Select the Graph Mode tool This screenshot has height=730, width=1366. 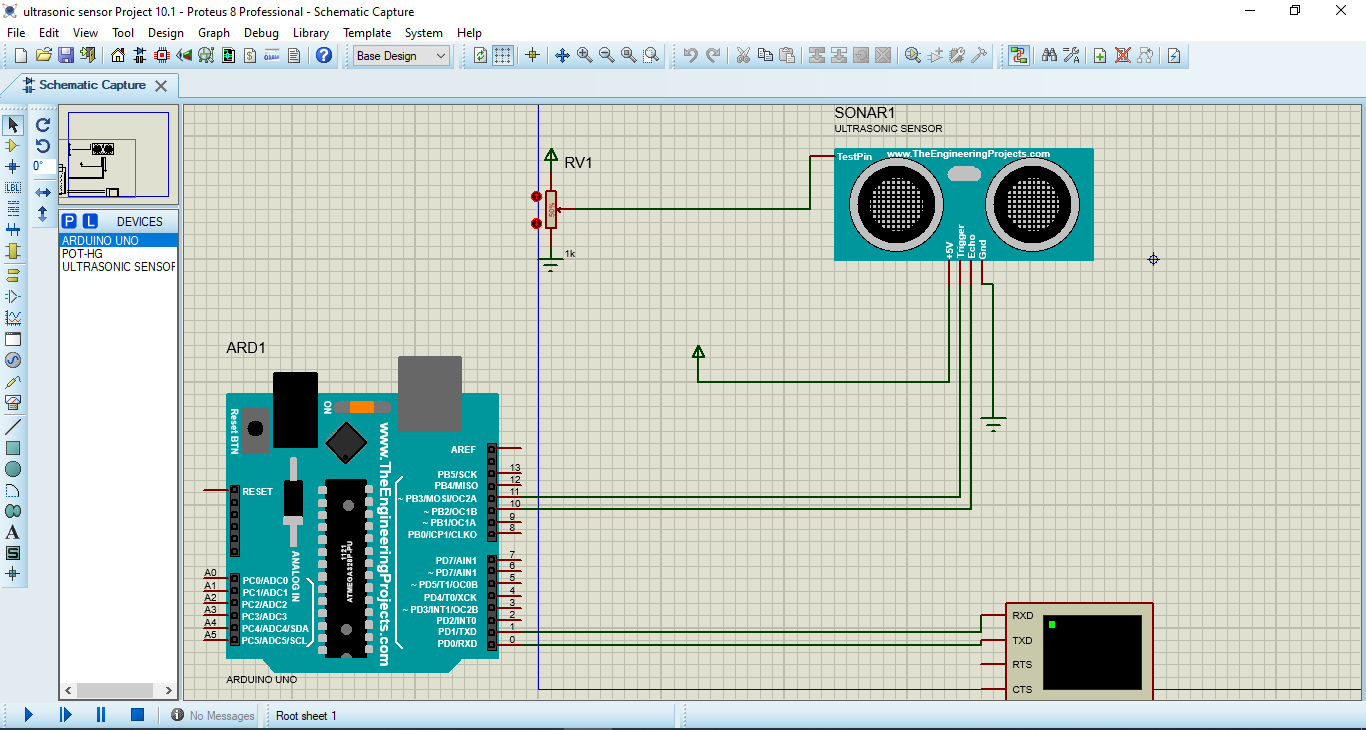(13, 318)
